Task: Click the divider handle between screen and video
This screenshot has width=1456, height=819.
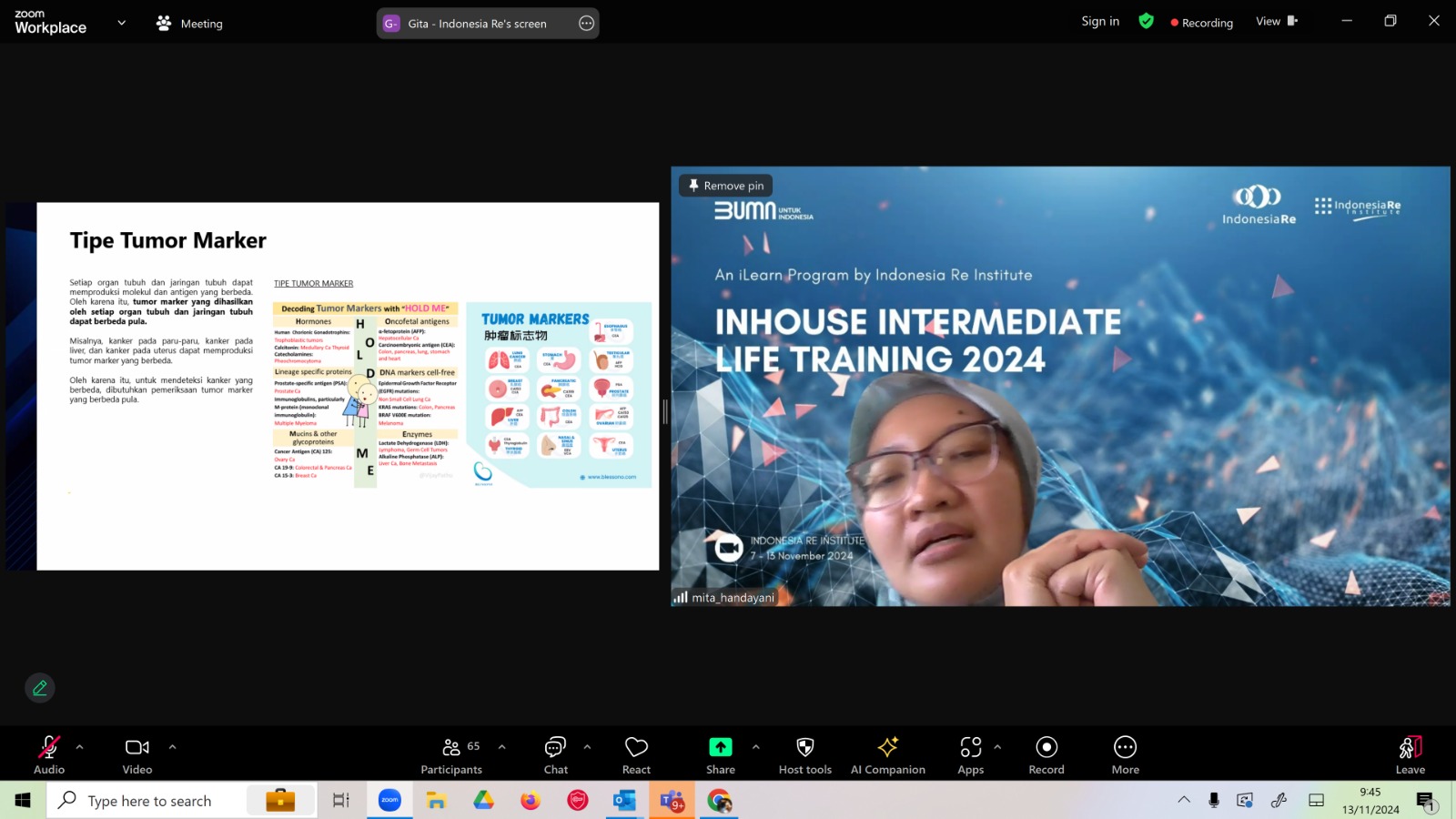Action: 665,412
